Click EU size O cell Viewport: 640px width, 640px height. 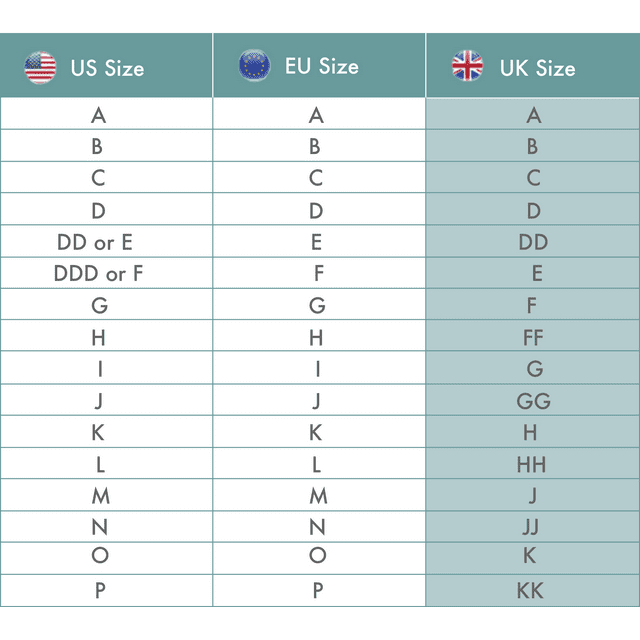pos(318,556)
